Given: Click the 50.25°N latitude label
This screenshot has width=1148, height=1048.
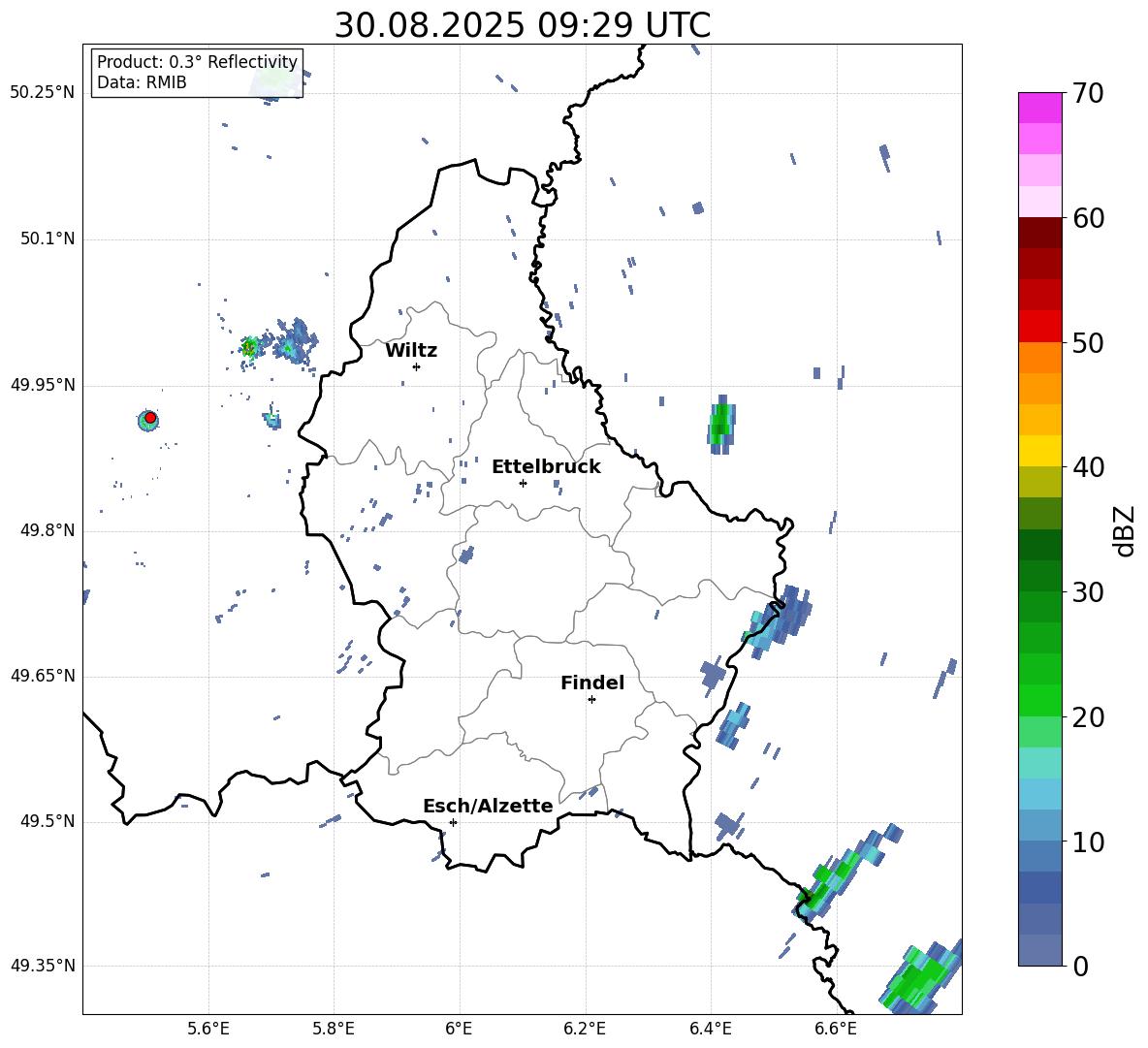Looking at the screenshot, I should (x=43, y=93).
